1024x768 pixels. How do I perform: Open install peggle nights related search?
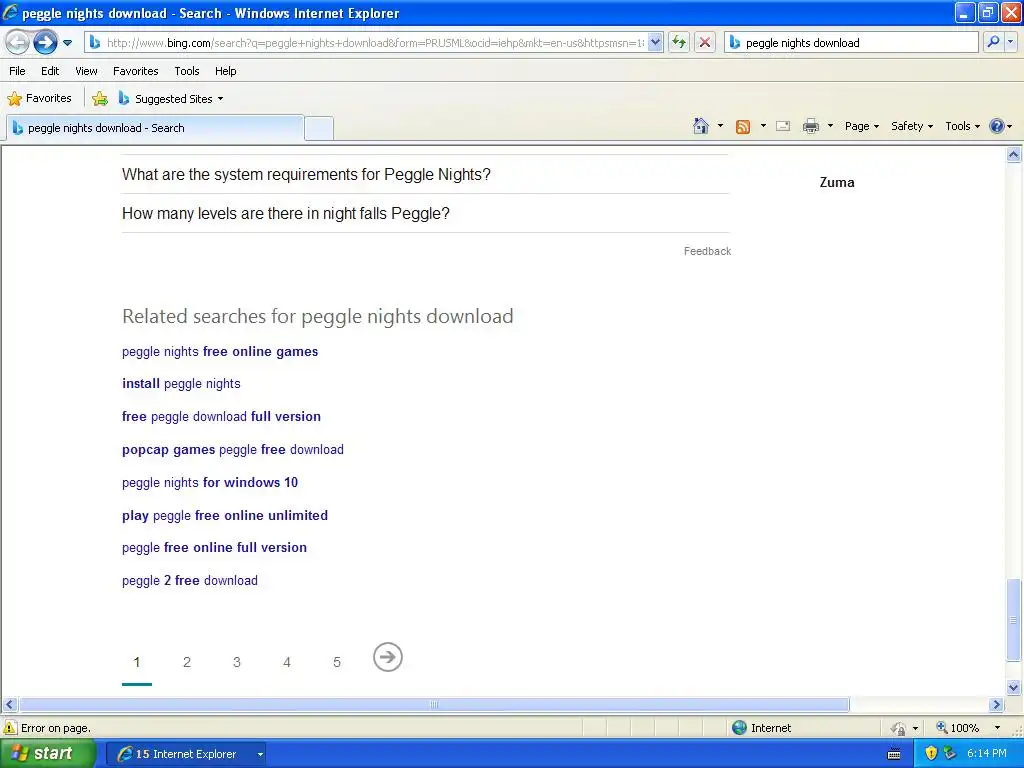point(181,384)
